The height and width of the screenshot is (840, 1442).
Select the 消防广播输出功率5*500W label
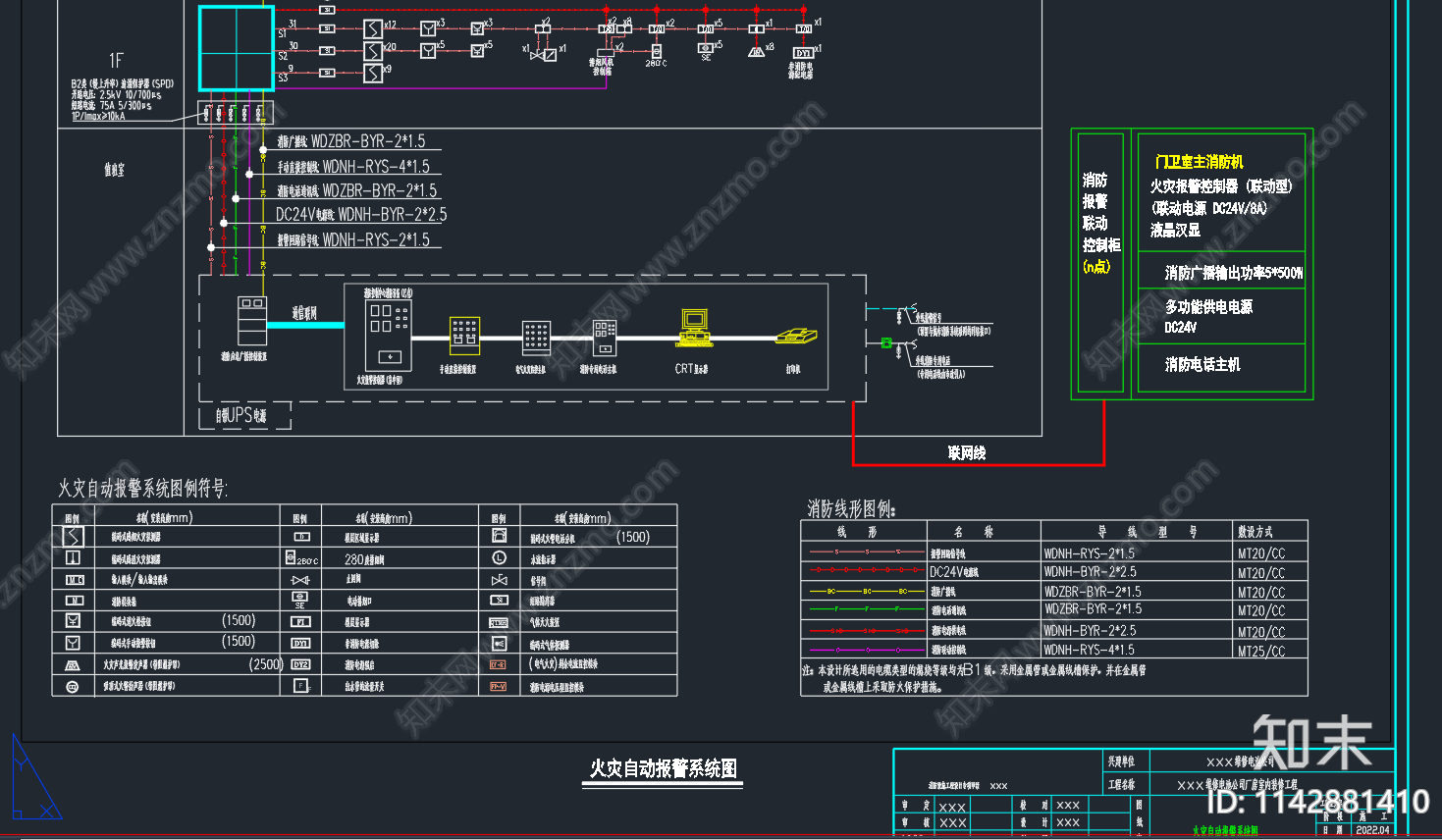click(1234, 273)
